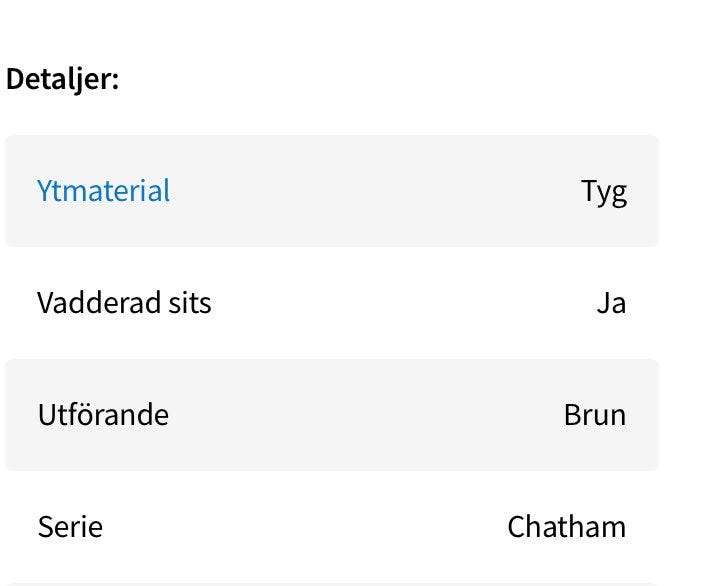Open the Ytmaterial link
The width and height of the screenshot is (707, 586).
point(103,191)
